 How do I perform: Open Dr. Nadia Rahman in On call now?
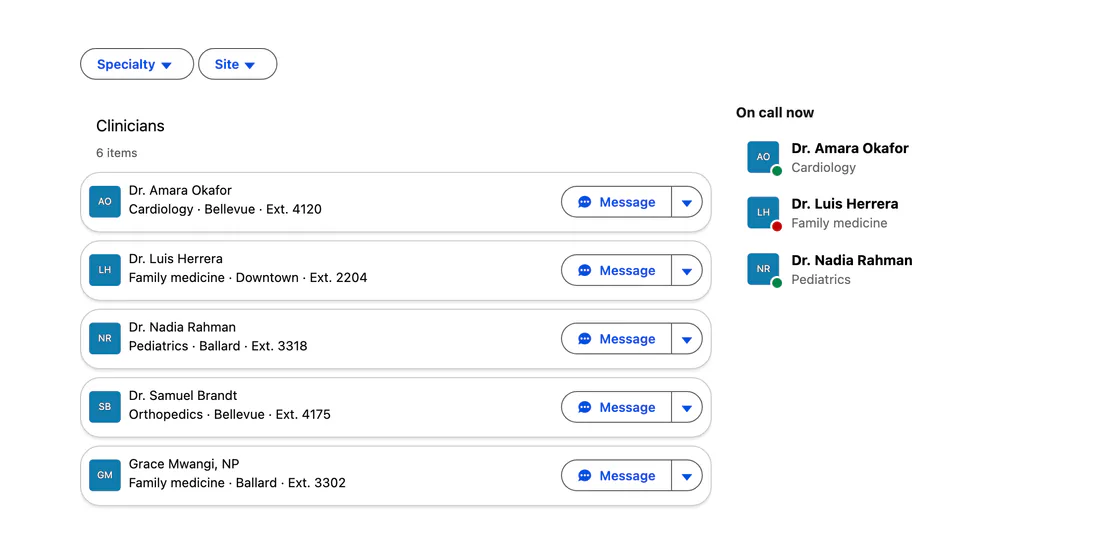pyautogui.click(x=852, y=261)
